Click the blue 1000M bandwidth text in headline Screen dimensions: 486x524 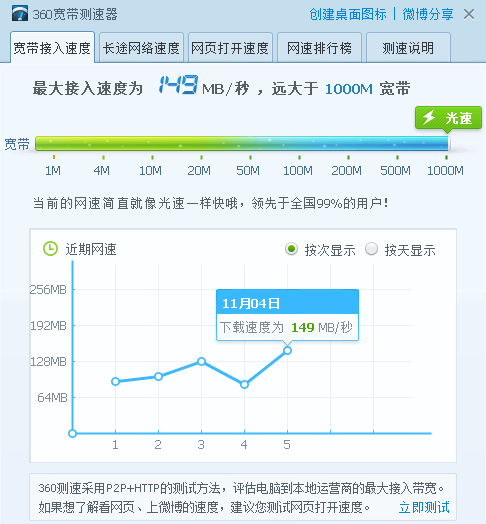(349, 89)
